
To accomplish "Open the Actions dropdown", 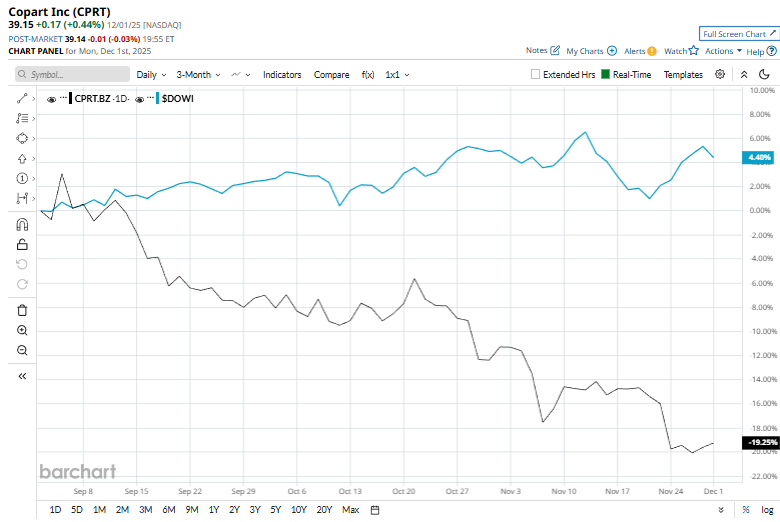I will (723, 51).
